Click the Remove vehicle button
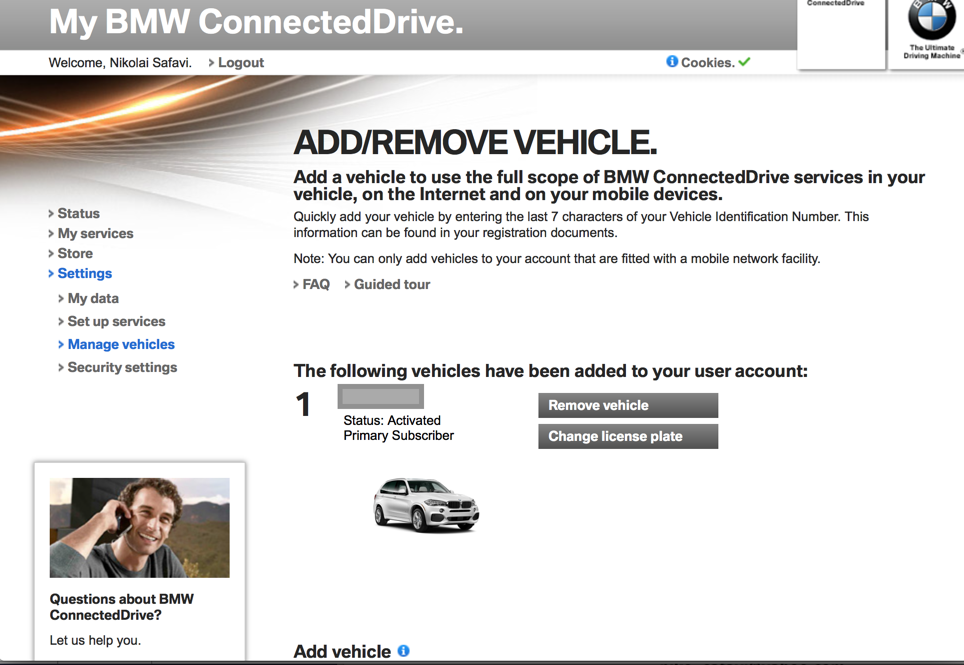 coord(628,406)
